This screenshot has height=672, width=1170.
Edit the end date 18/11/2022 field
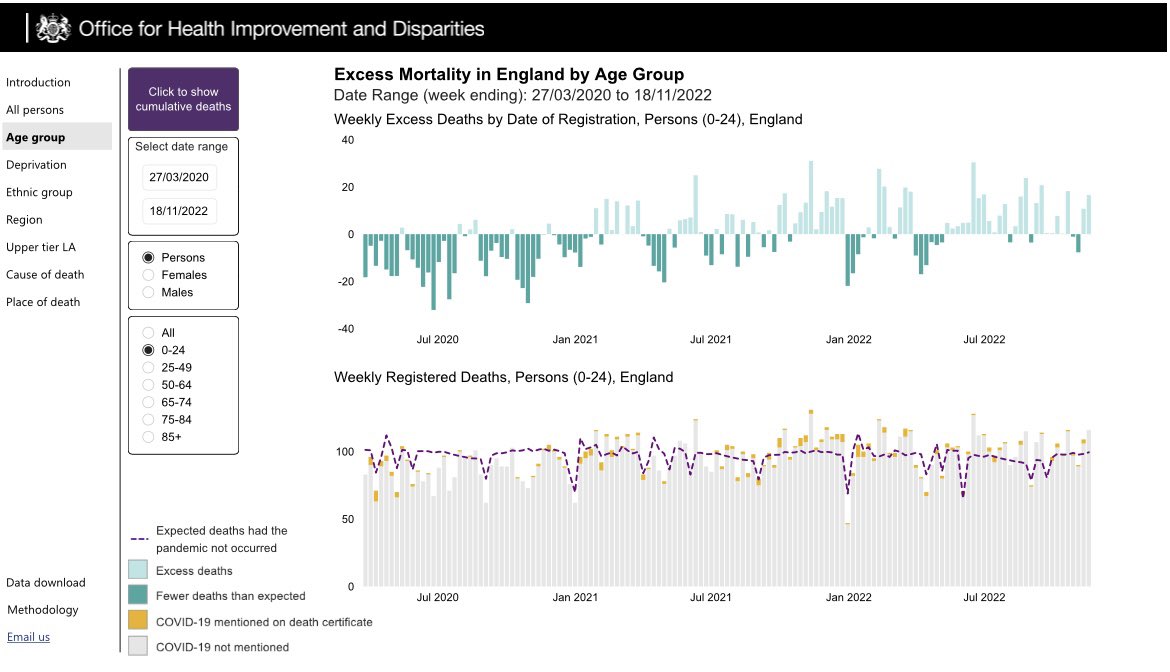coord(179,210)
